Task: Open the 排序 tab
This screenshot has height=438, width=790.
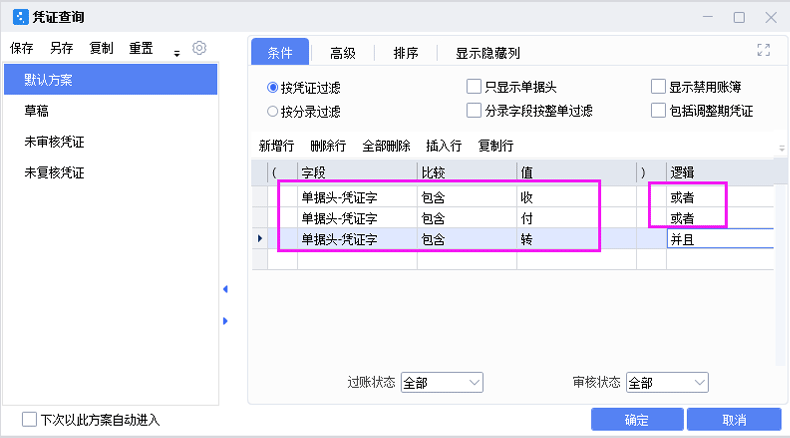Action: (406, 53)
